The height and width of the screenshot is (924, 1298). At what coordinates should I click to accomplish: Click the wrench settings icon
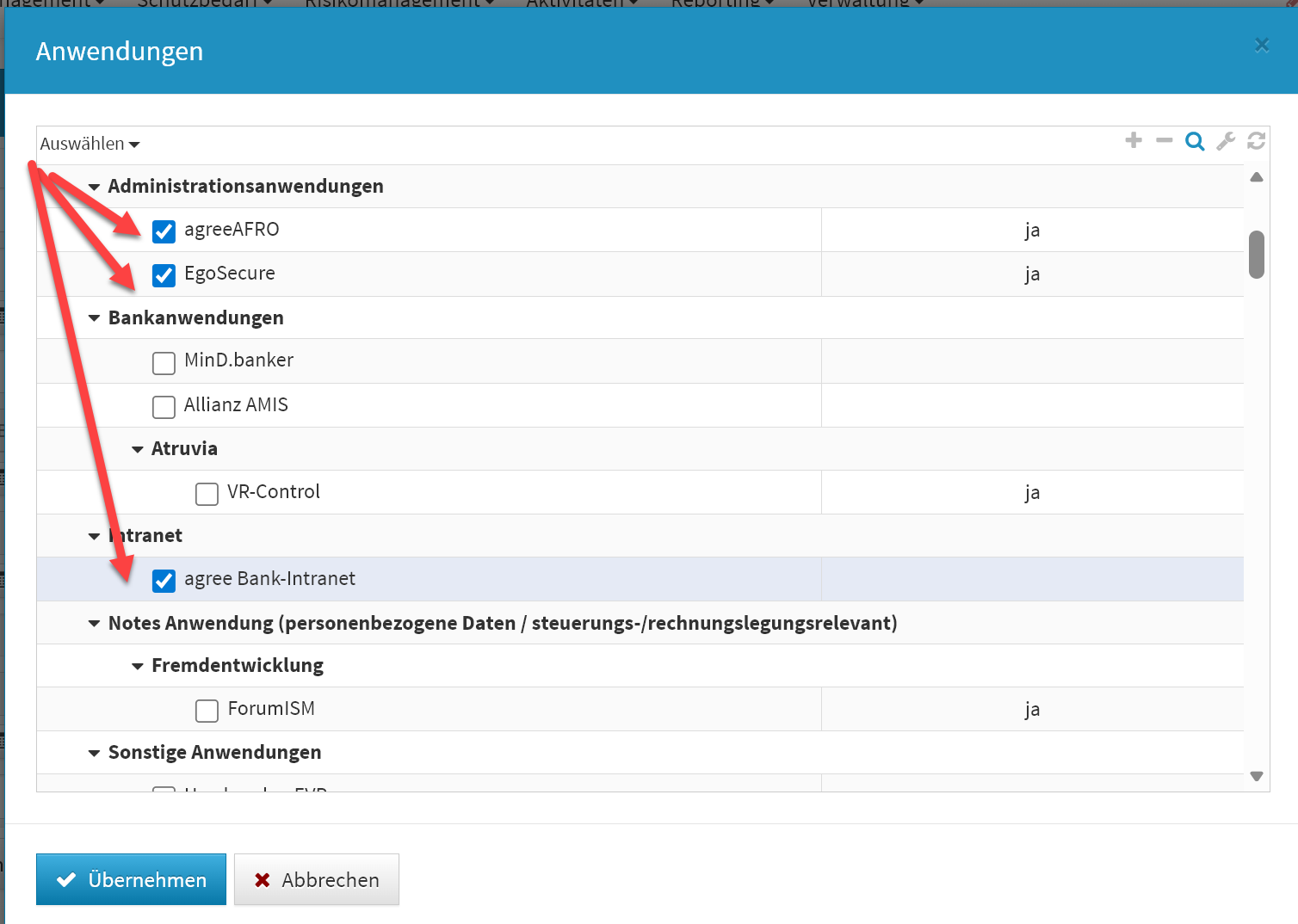(1226, 141)
